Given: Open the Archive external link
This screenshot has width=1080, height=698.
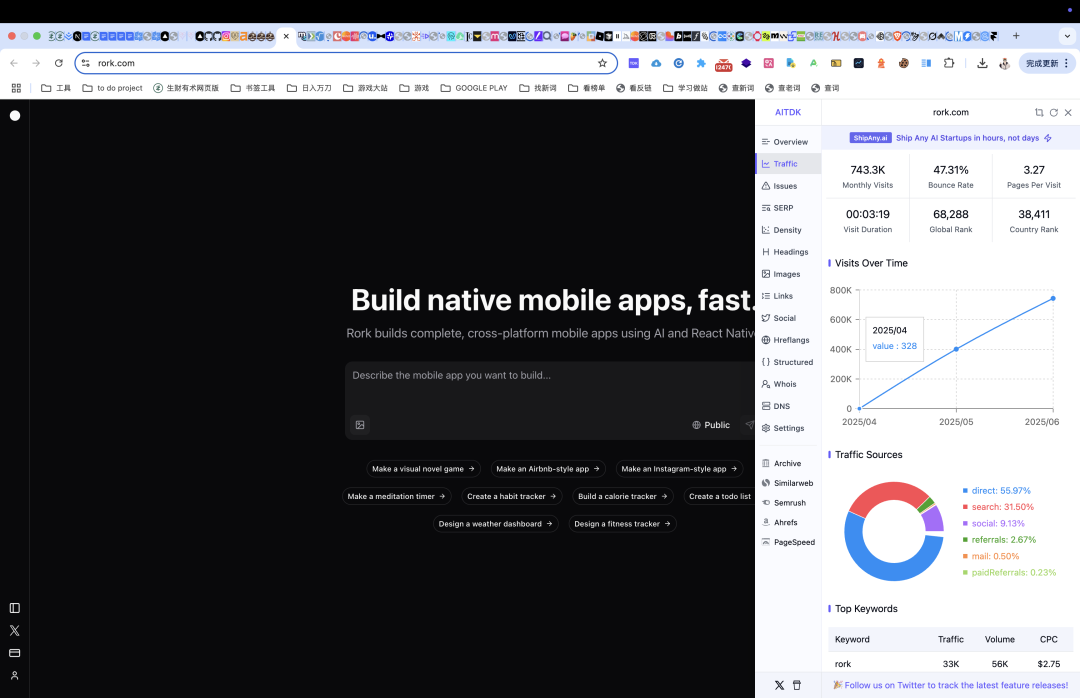Looking at the screenshot, I should pos(782,464).
